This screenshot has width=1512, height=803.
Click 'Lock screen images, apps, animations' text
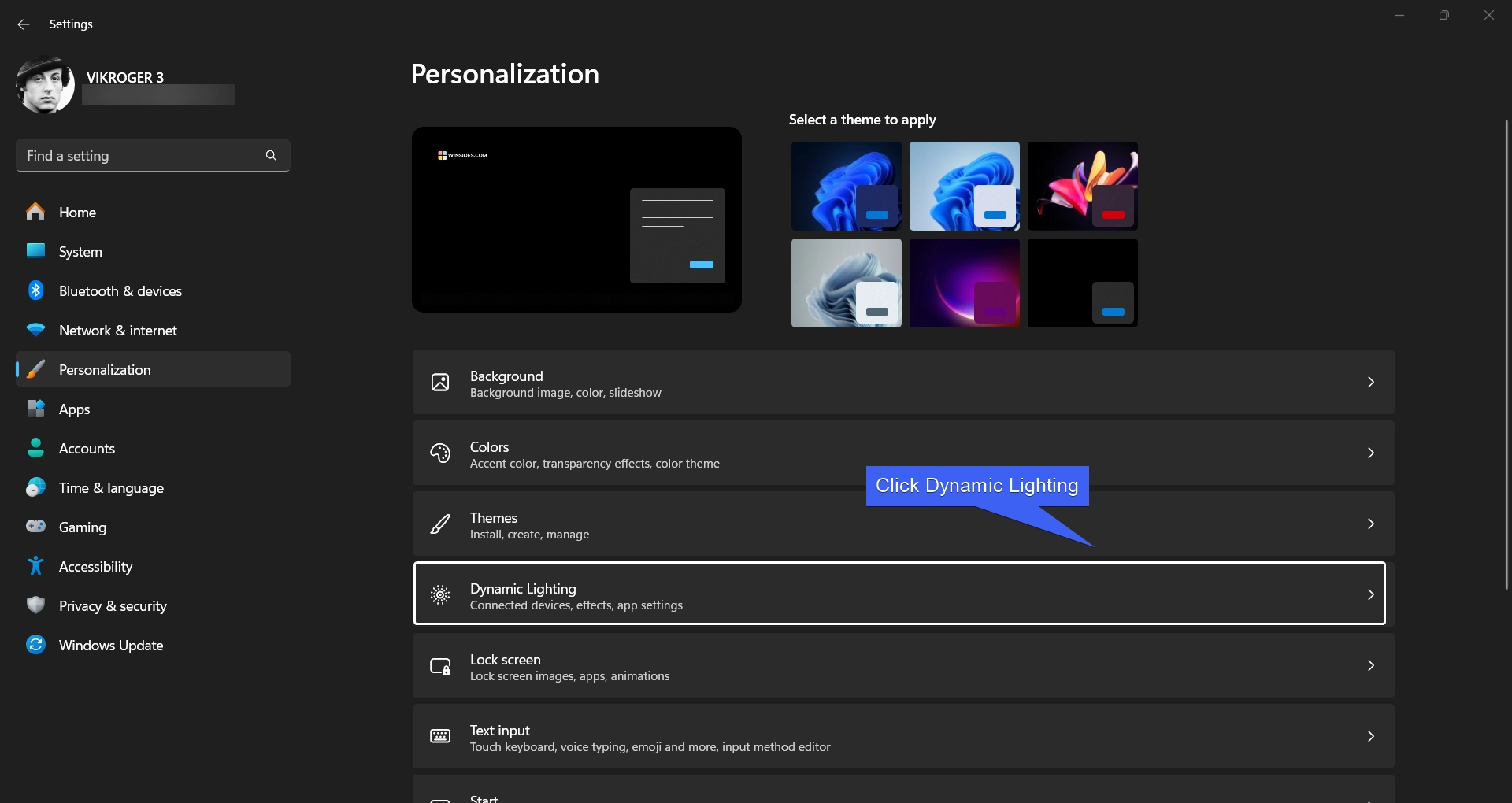tap(569, 676)
